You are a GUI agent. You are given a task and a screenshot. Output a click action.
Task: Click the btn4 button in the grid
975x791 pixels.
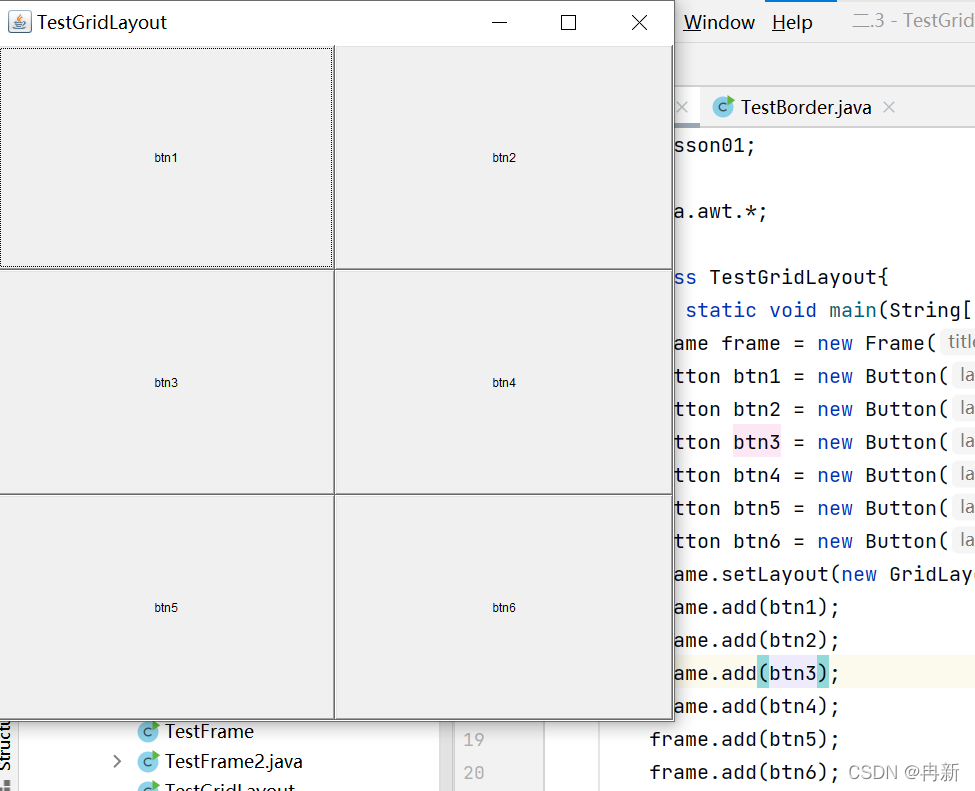point(504,382)
